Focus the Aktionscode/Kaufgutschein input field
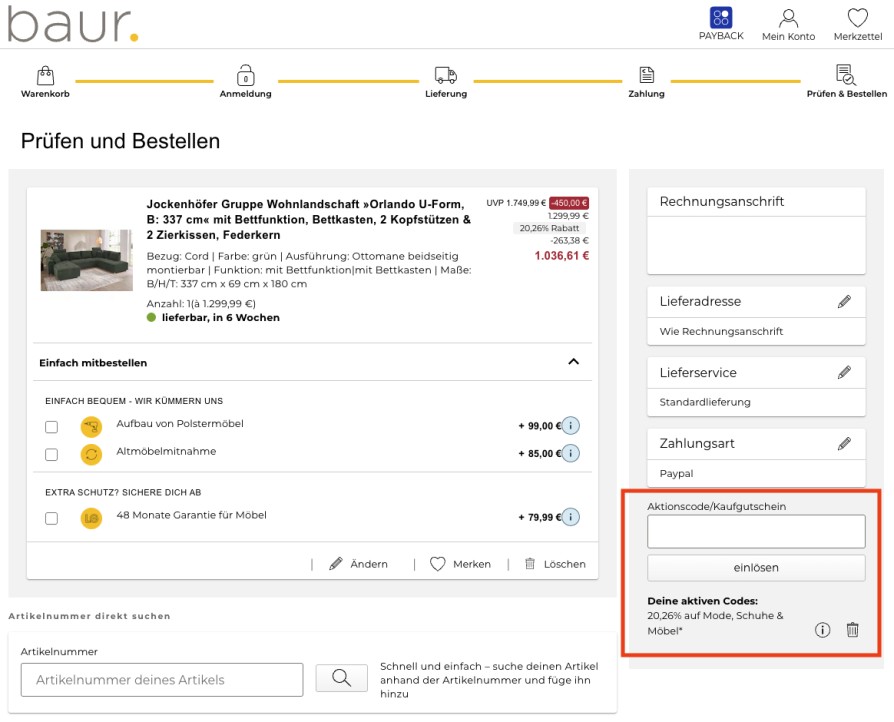 pyautogui.click(x=756, y=532)
